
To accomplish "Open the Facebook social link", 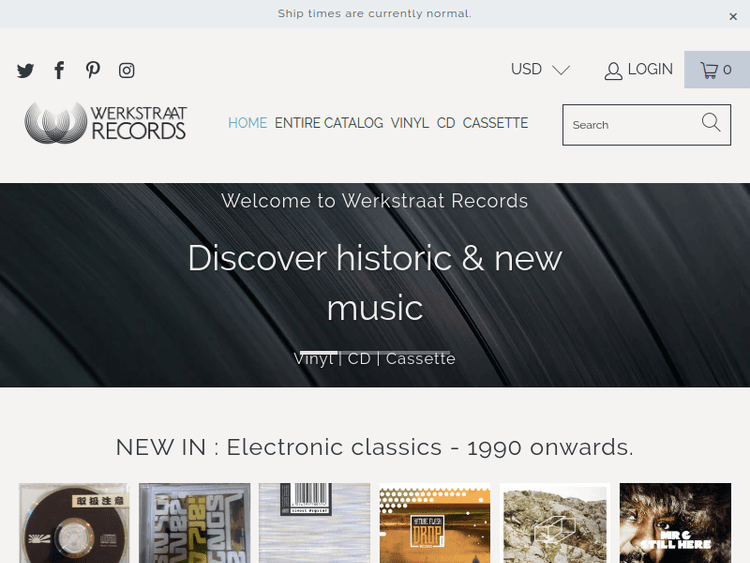I will coord(59,70).
